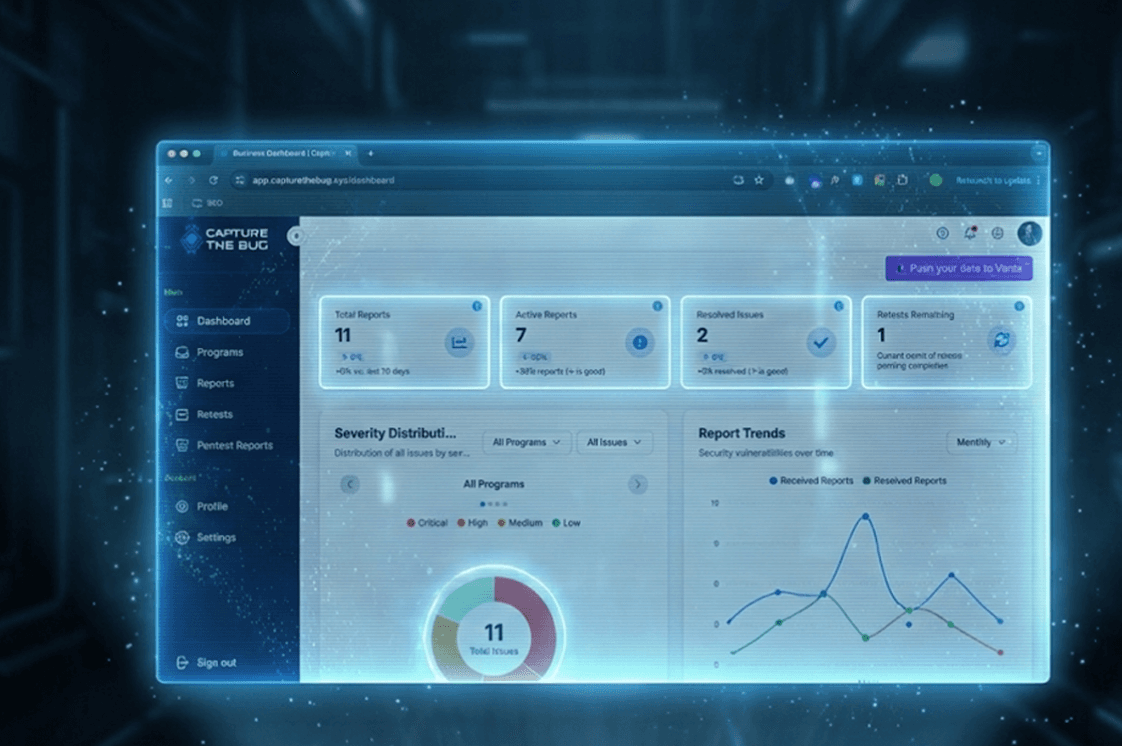This screenshot has width=1122, height=746.
Task: Click the browser forward arrow
Action: coord(191,180)
